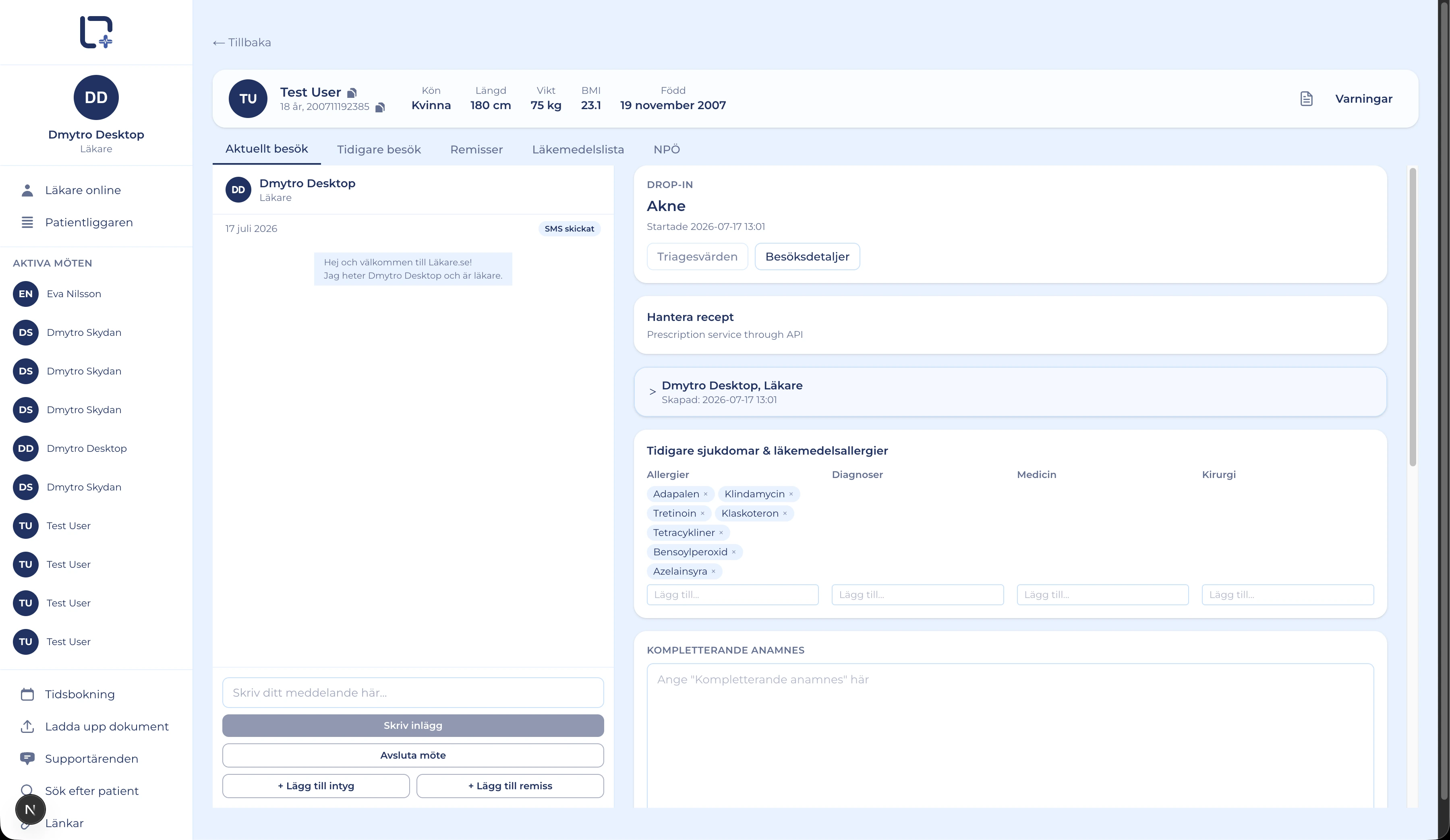Click + Lägg till remiss button
Image resolution: width=1450 pixels, height=840 pixels.
pyautogui.click(x=510, y=786)
